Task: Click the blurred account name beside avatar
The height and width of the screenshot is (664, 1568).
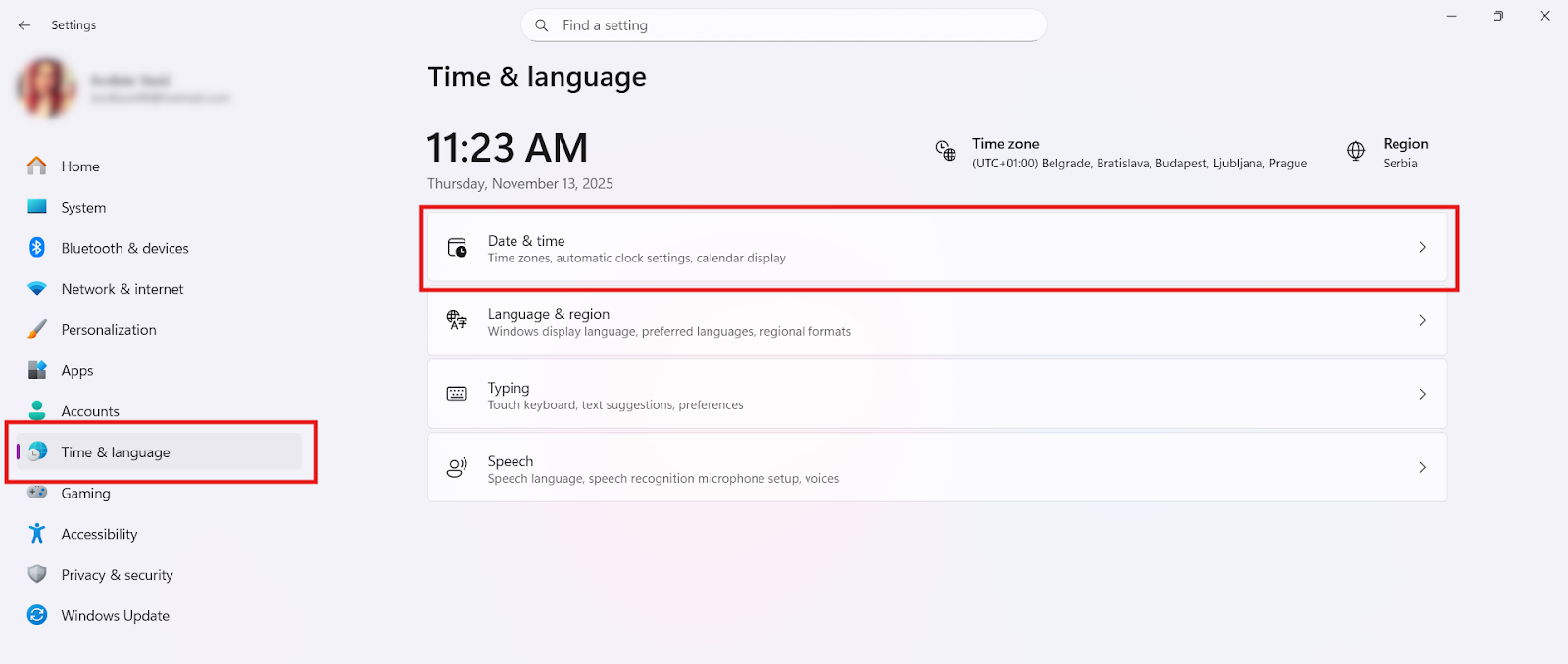Action: [130, 80]
